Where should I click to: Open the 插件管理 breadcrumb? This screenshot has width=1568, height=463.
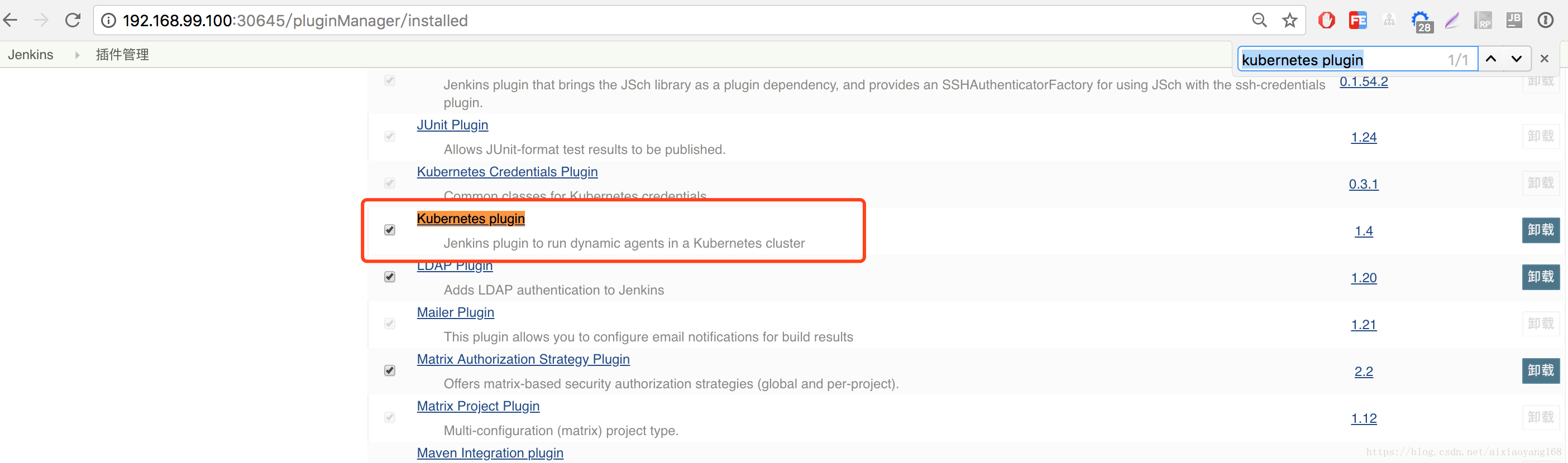point(122,55)
